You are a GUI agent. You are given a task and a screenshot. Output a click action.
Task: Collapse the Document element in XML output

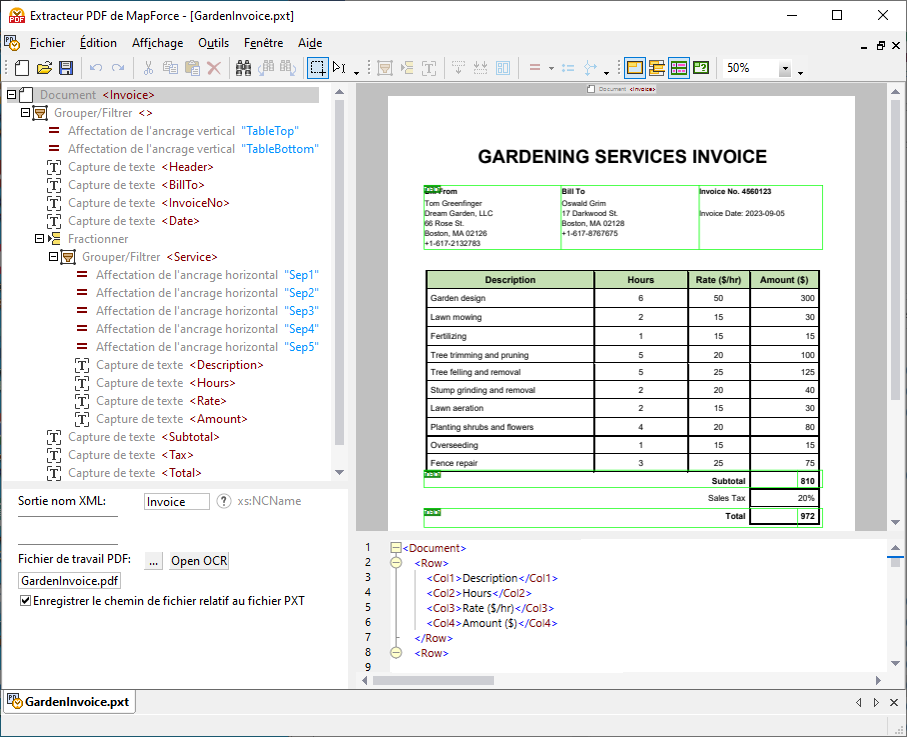click(x=396, y=548)
